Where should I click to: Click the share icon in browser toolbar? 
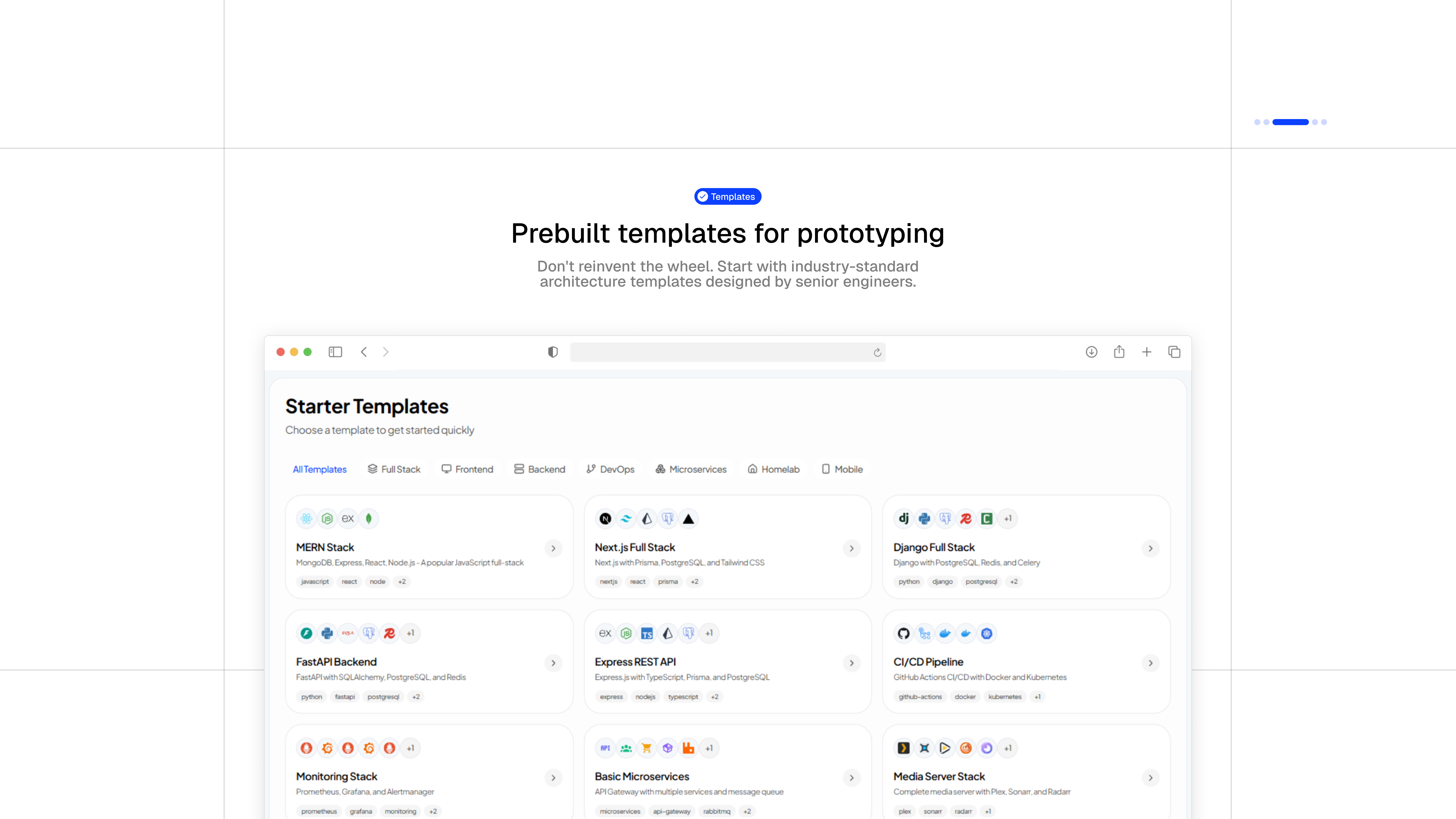tap(1119, 351)
